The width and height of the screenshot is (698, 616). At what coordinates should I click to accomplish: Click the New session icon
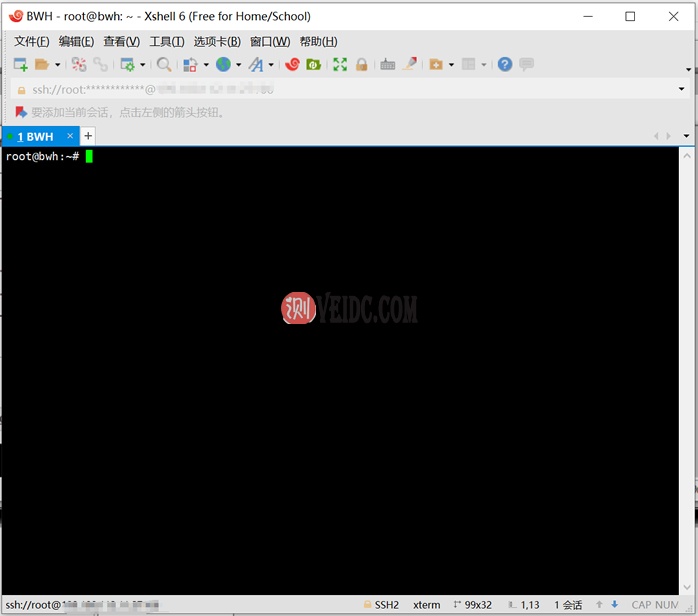point(20,65)
